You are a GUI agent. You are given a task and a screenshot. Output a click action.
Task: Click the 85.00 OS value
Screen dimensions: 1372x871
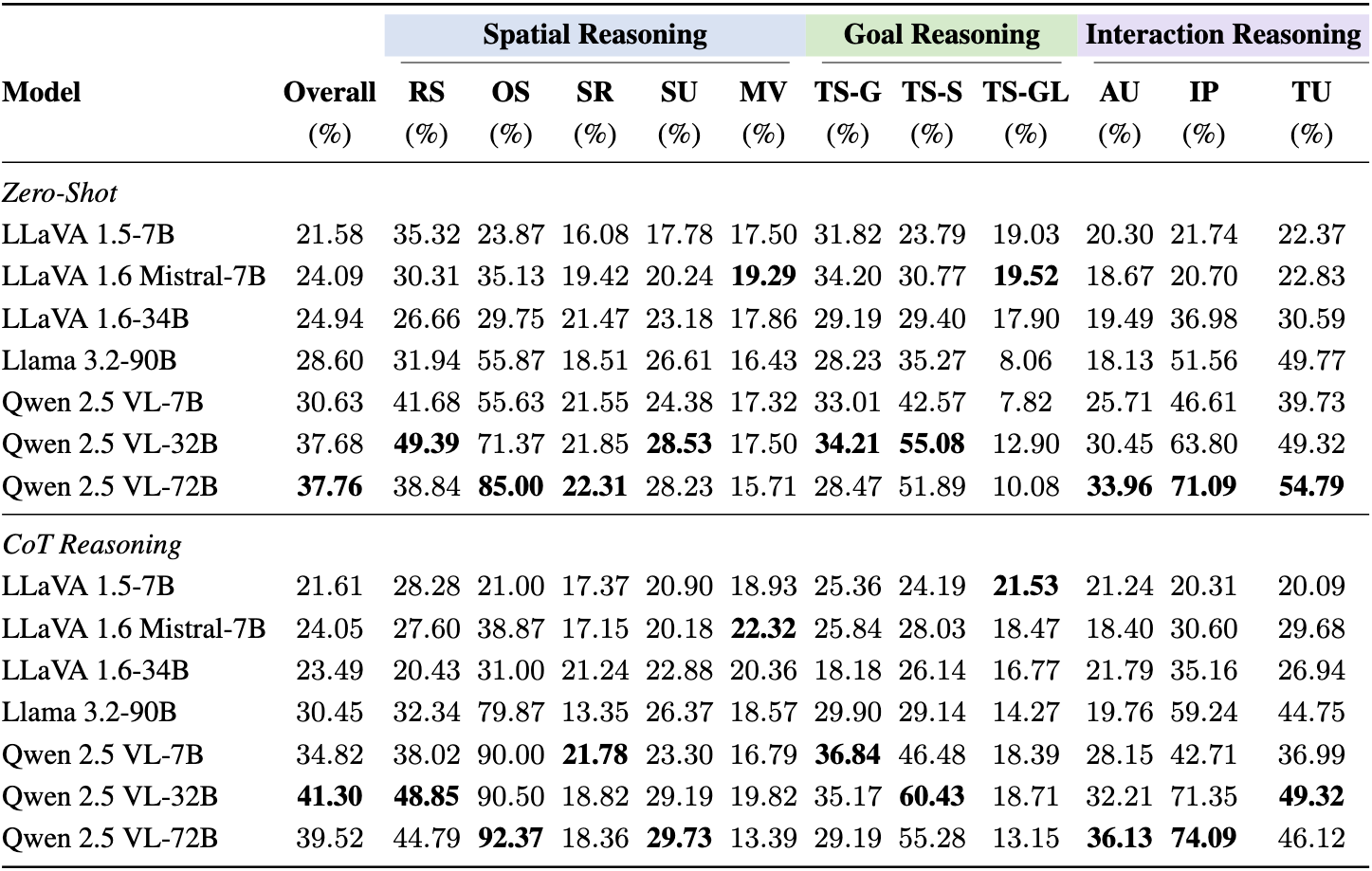(510, 486)
